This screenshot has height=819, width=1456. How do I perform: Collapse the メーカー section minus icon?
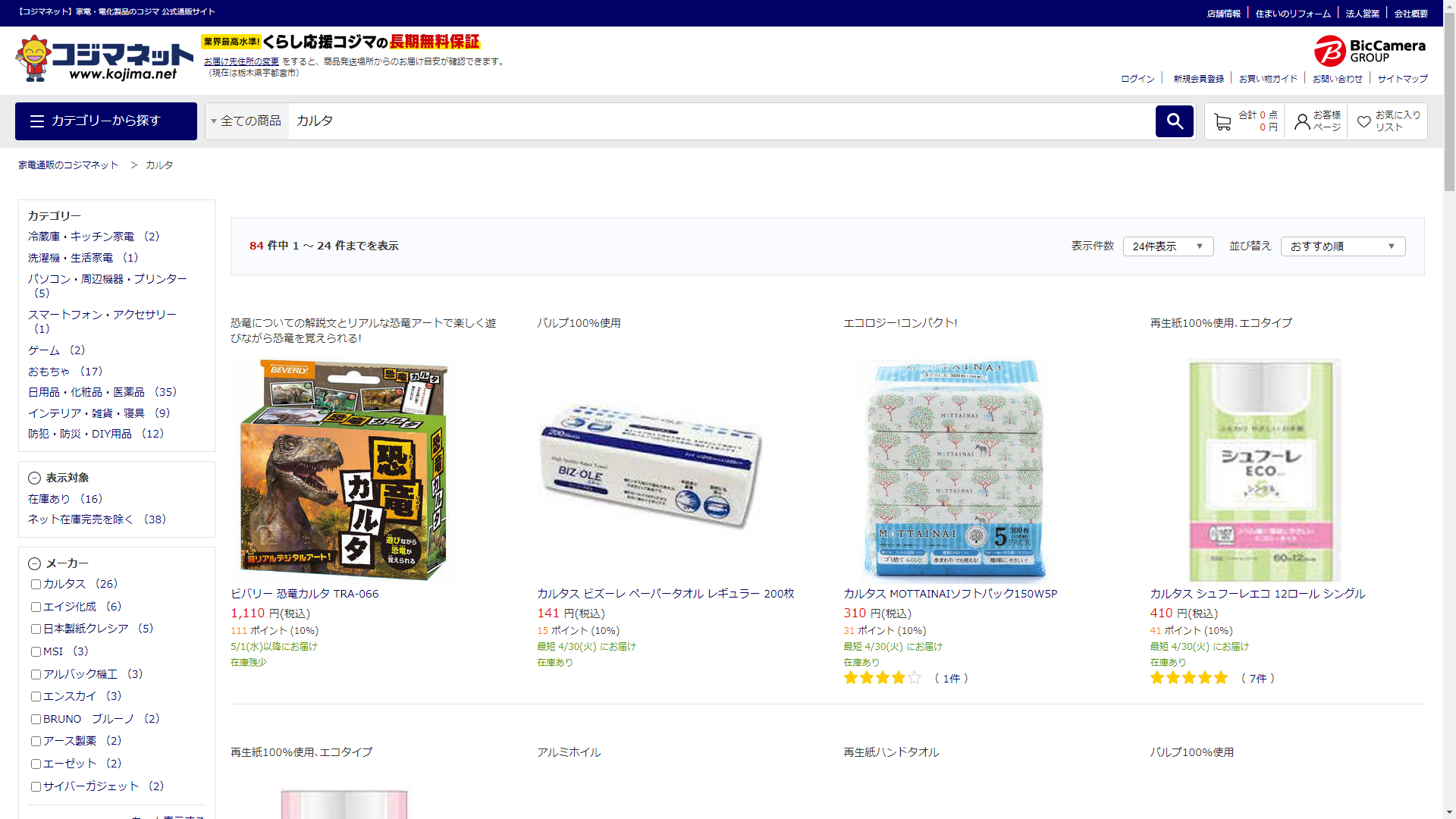(34, 564)
